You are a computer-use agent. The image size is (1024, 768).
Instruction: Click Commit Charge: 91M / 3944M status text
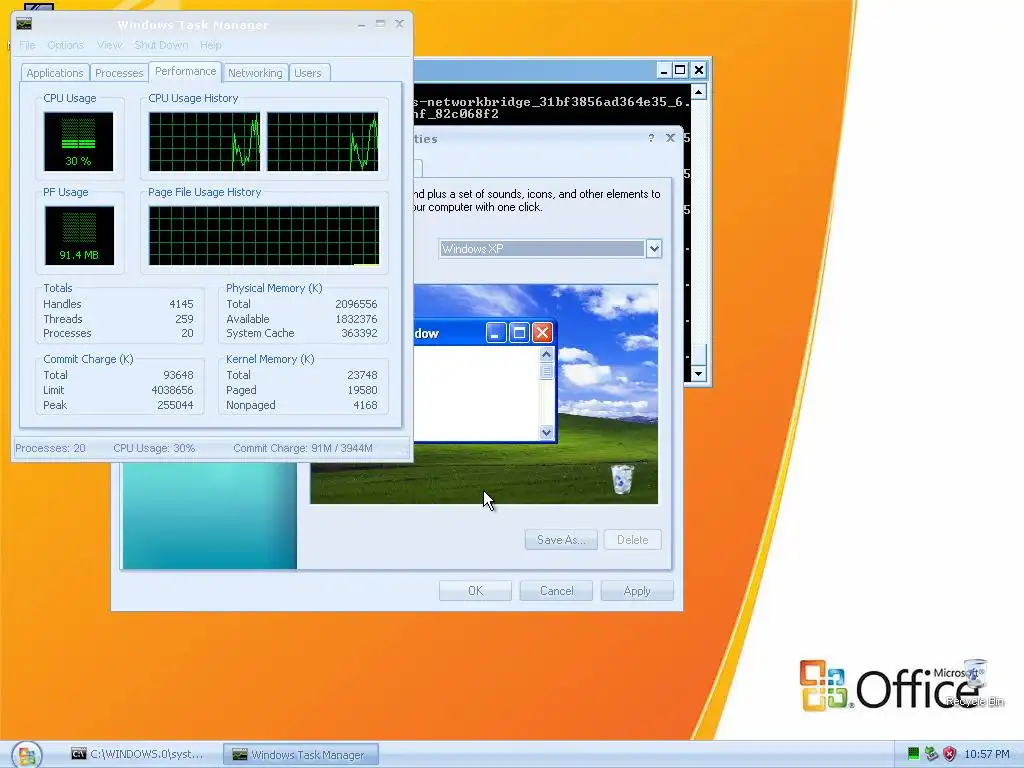point(303,449)
